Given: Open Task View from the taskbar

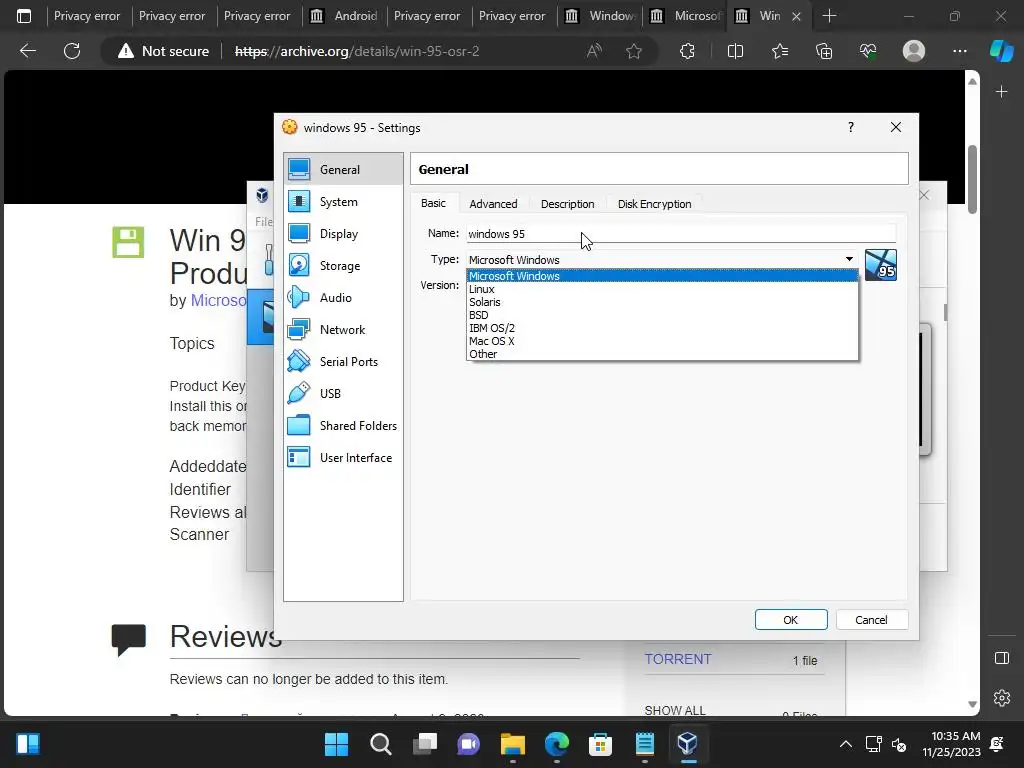Looking at the screenshot, I should [425, 744].
